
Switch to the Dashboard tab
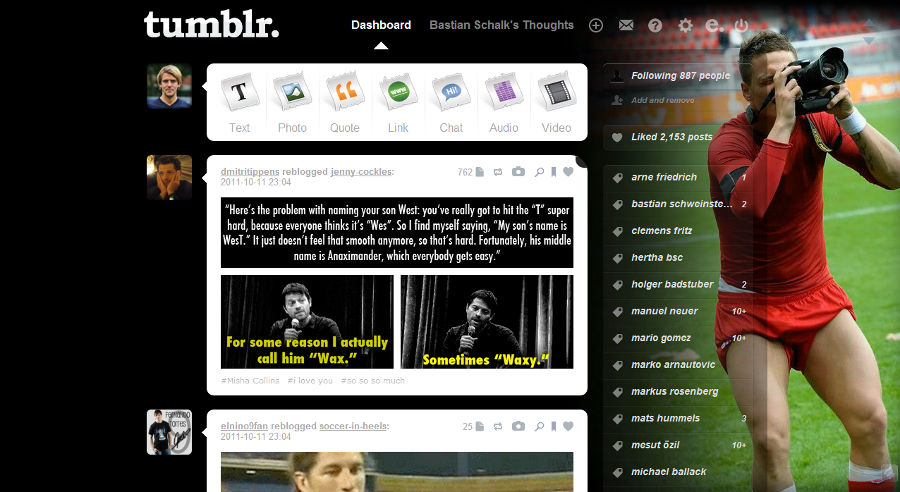(381, 25)
